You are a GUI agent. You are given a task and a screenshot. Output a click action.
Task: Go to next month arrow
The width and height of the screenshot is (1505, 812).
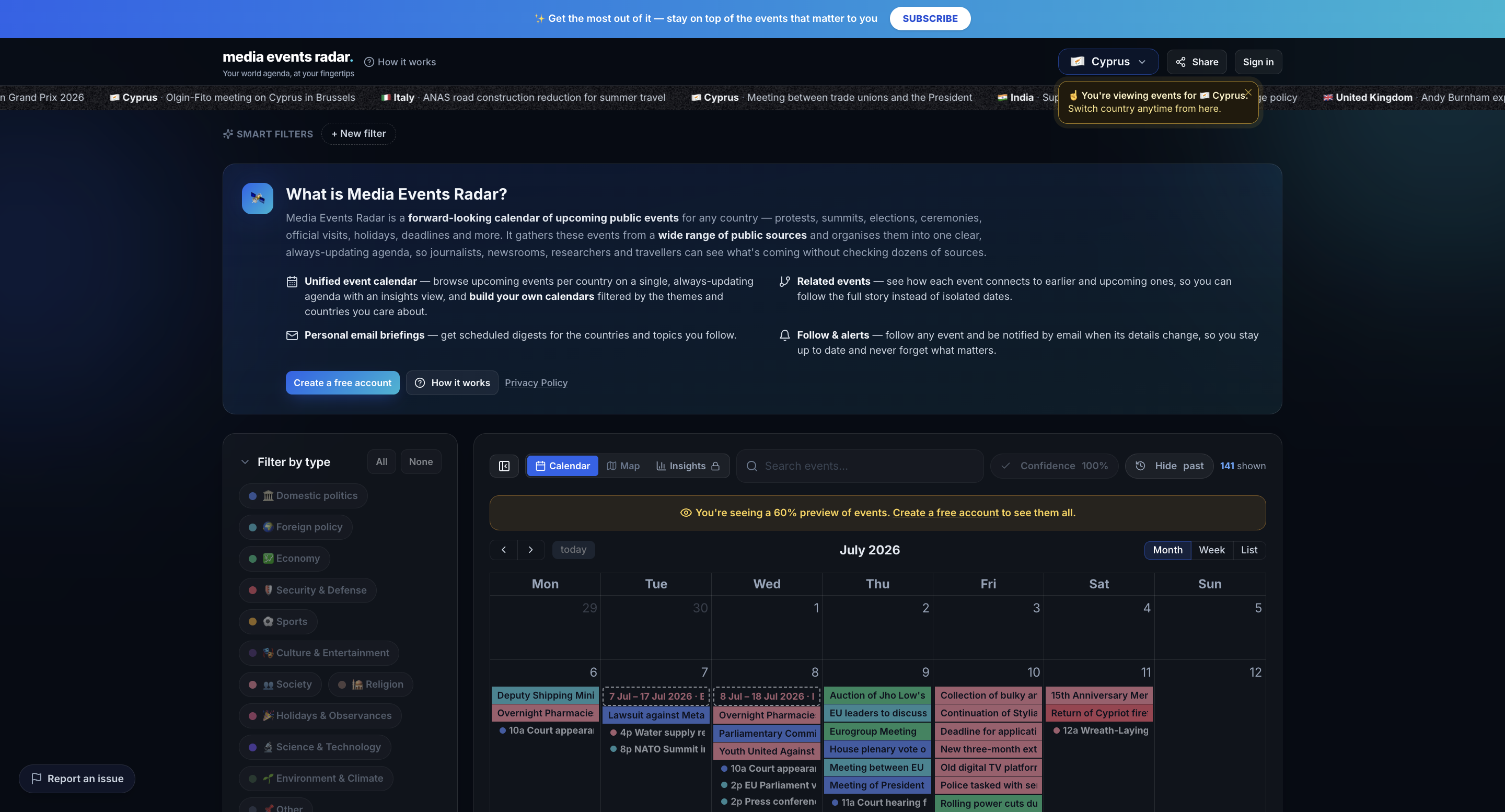[x=530, y=550]
